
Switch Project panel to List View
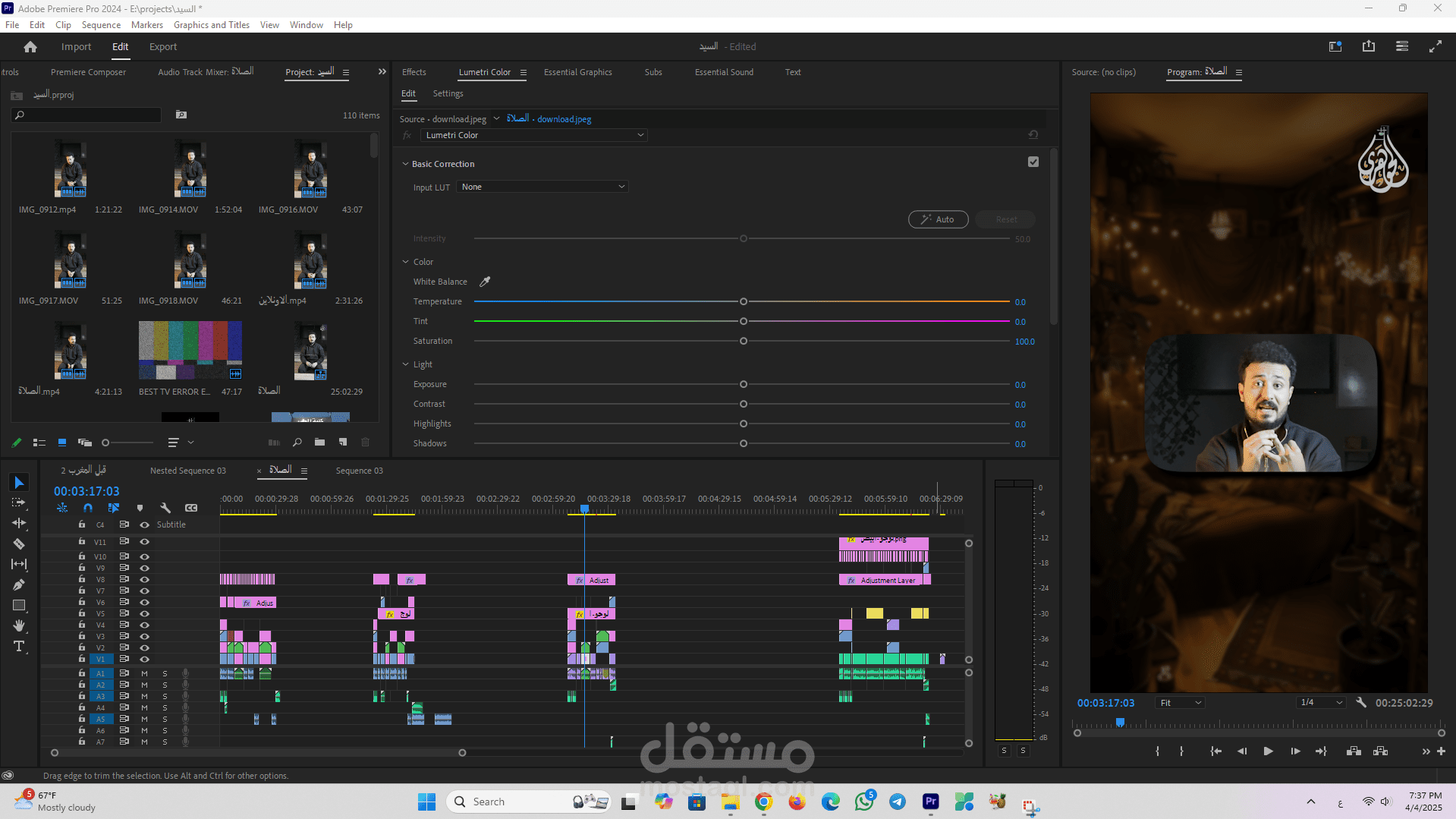pos(39,443)
